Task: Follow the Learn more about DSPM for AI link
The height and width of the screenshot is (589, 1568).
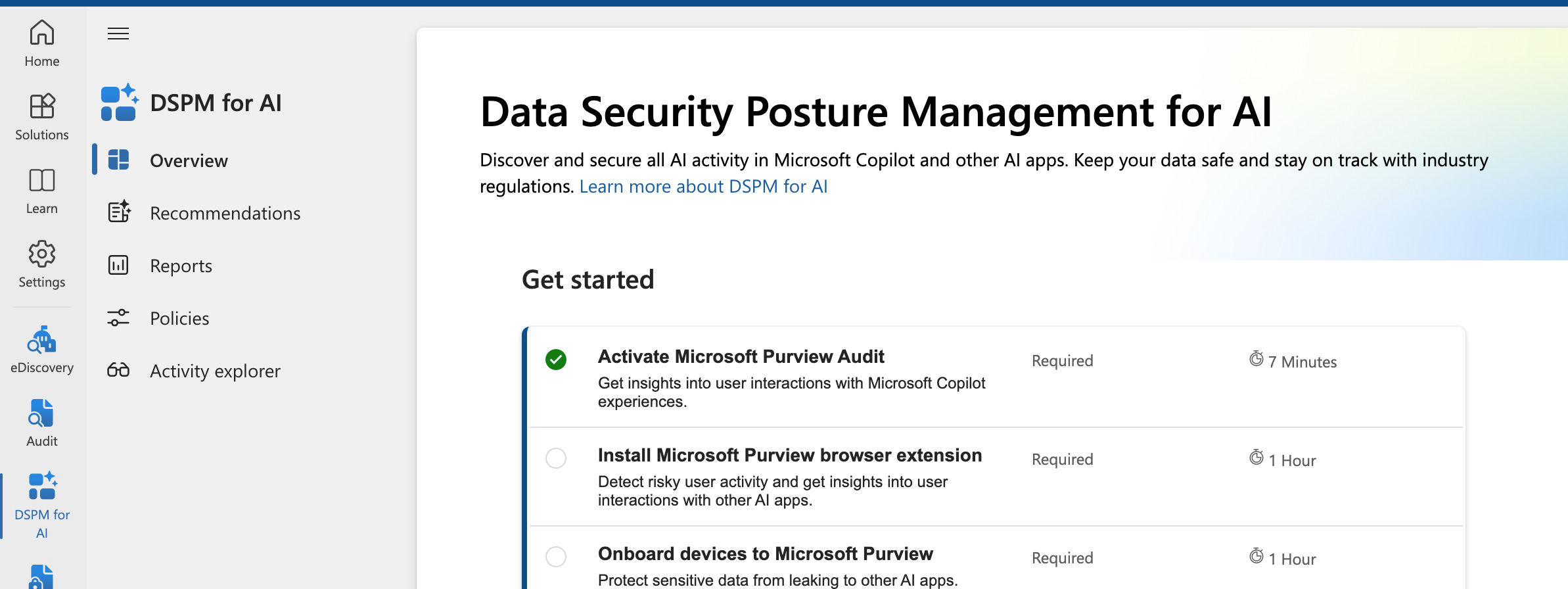Action: click(x=703, y=187)
